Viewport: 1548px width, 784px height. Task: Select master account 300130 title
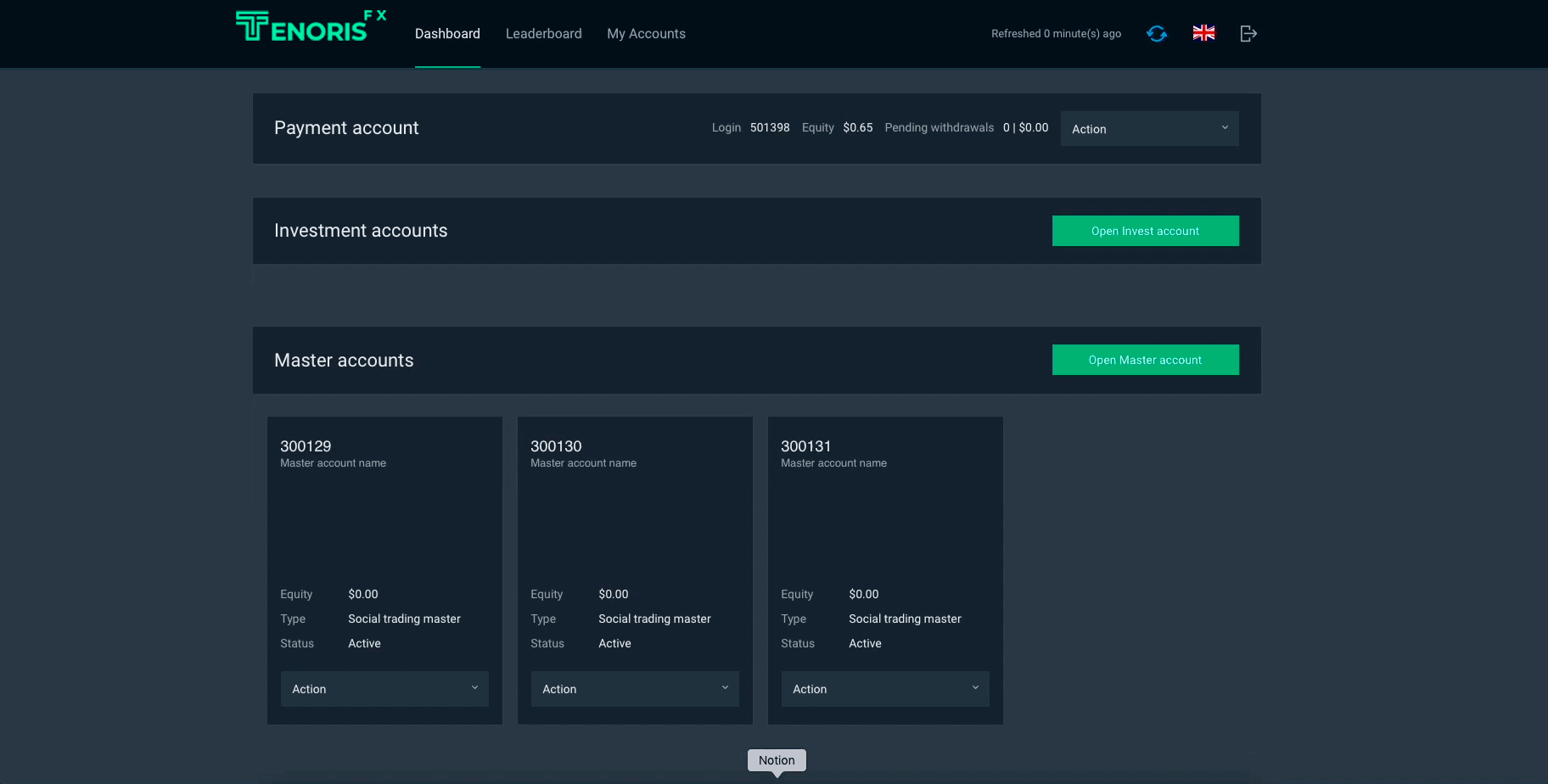click(x=556, y=446)
